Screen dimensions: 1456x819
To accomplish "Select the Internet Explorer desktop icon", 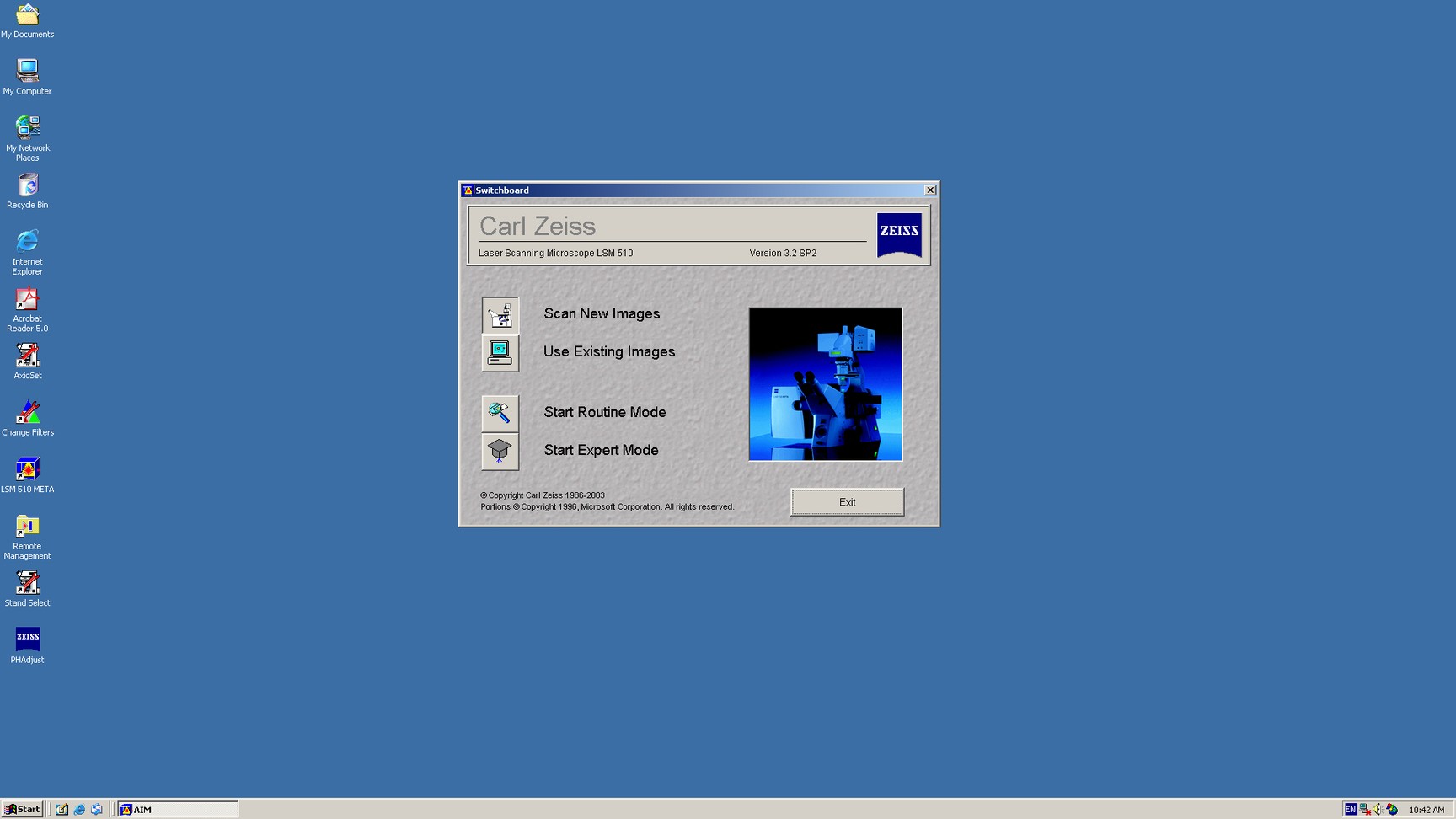I will (x=28, y=252).
